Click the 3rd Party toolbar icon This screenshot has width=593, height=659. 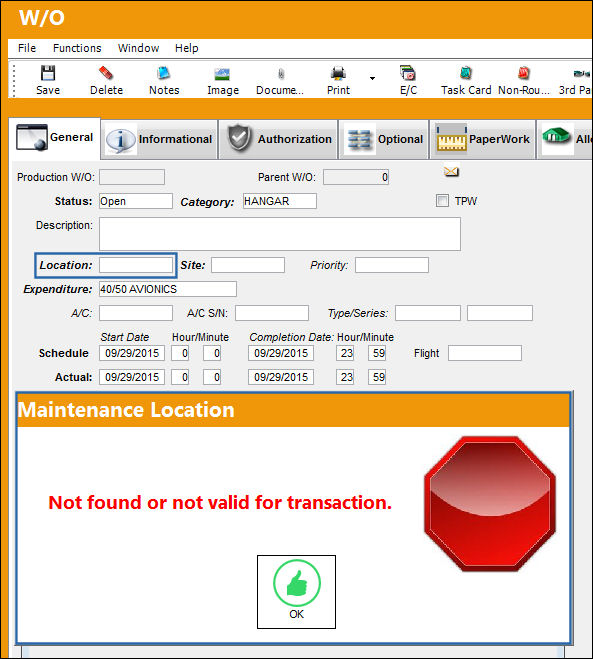582,74
